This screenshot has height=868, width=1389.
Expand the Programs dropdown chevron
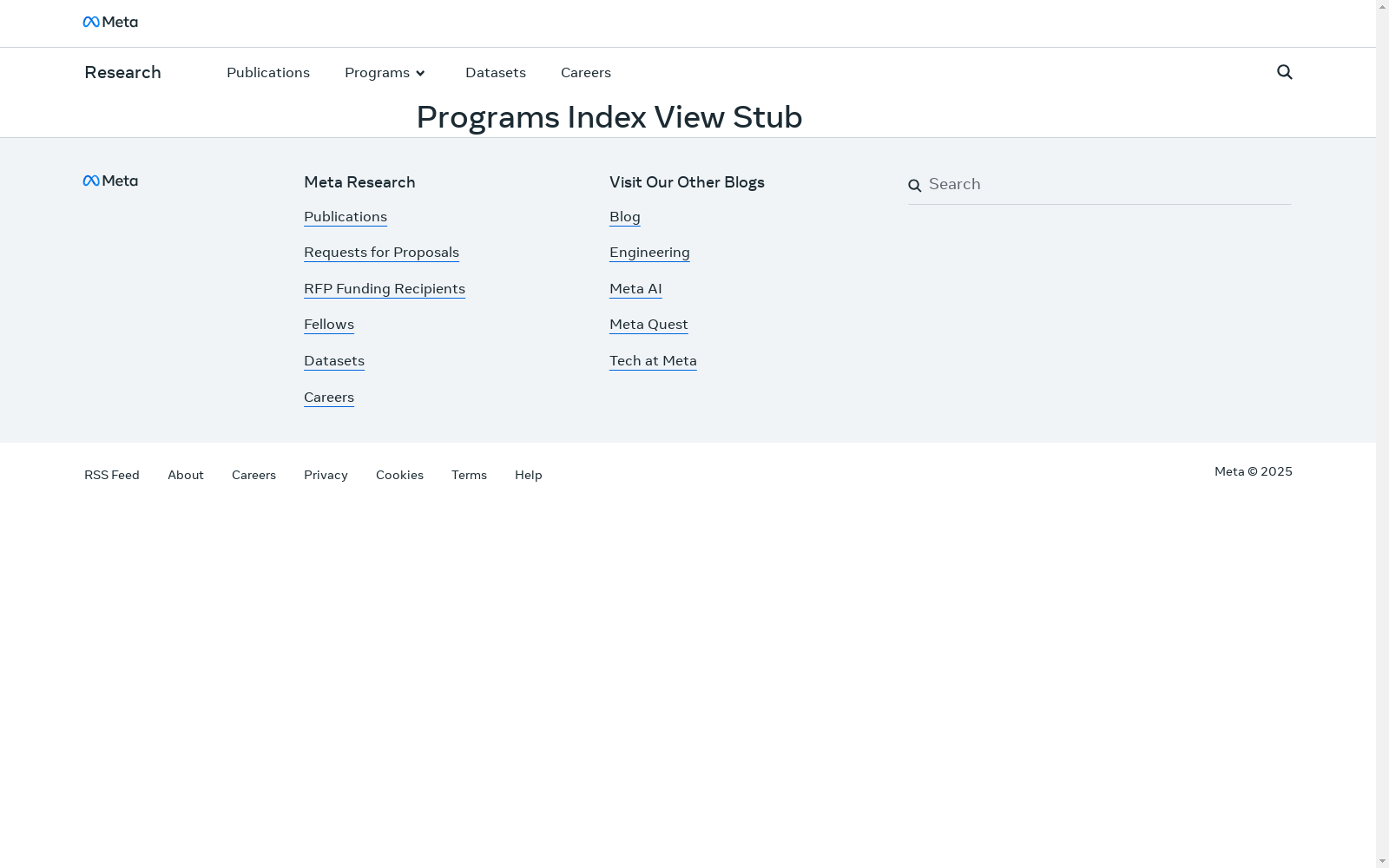420,73
